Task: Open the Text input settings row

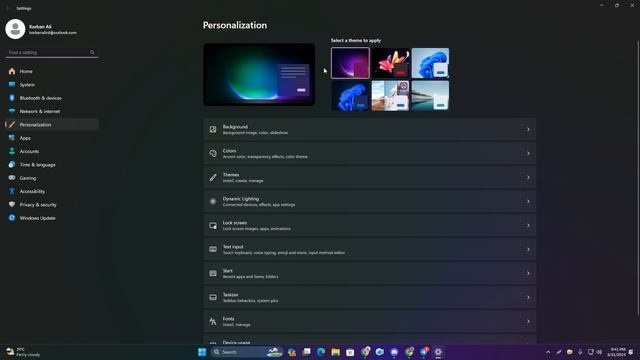Action: click(x=369, y=249)
